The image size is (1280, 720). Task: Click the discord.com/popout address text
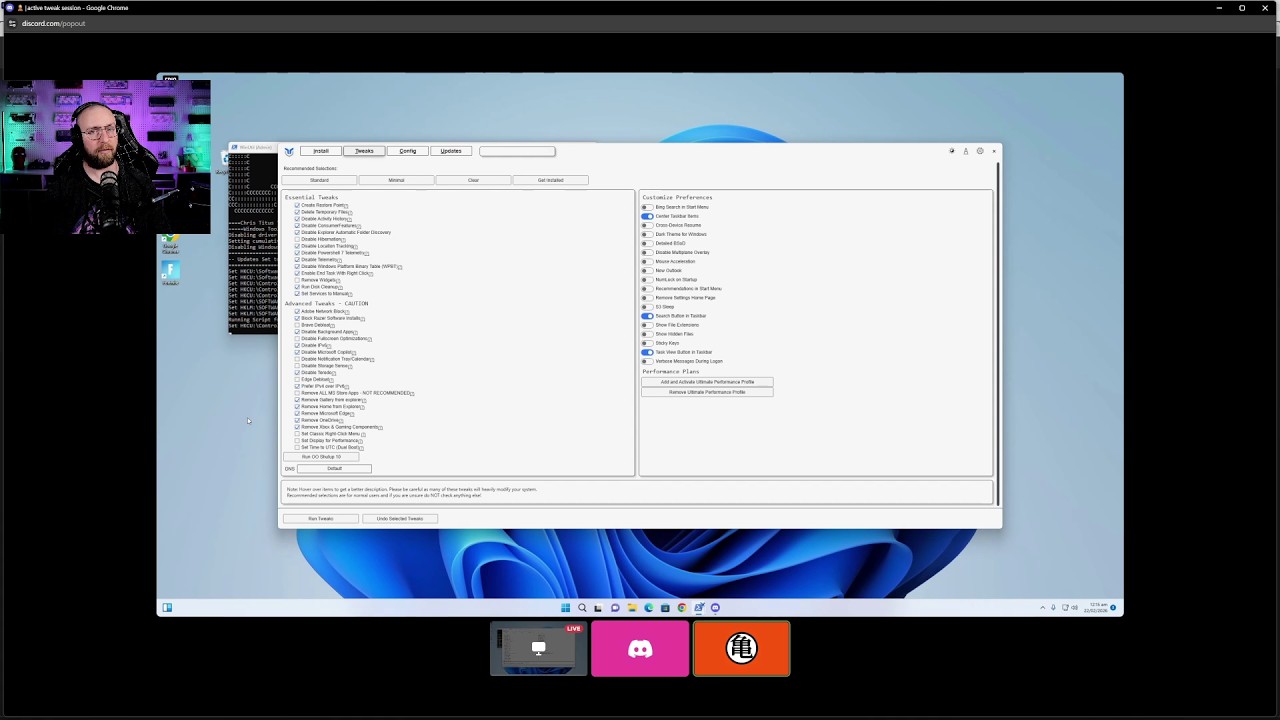[53, 23]
